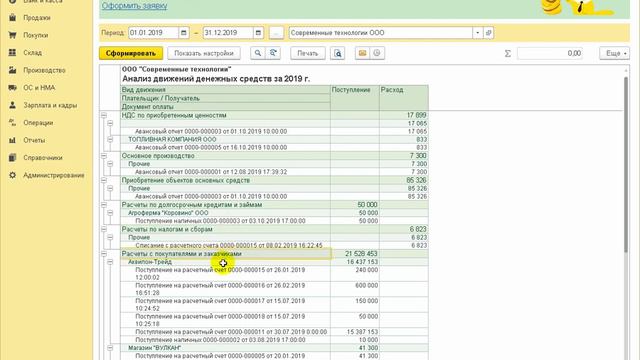This screenshot has width=640, height=360.
Task: Collapse the Авалон-Трейд subgroup
Action: tap(110, 262)
